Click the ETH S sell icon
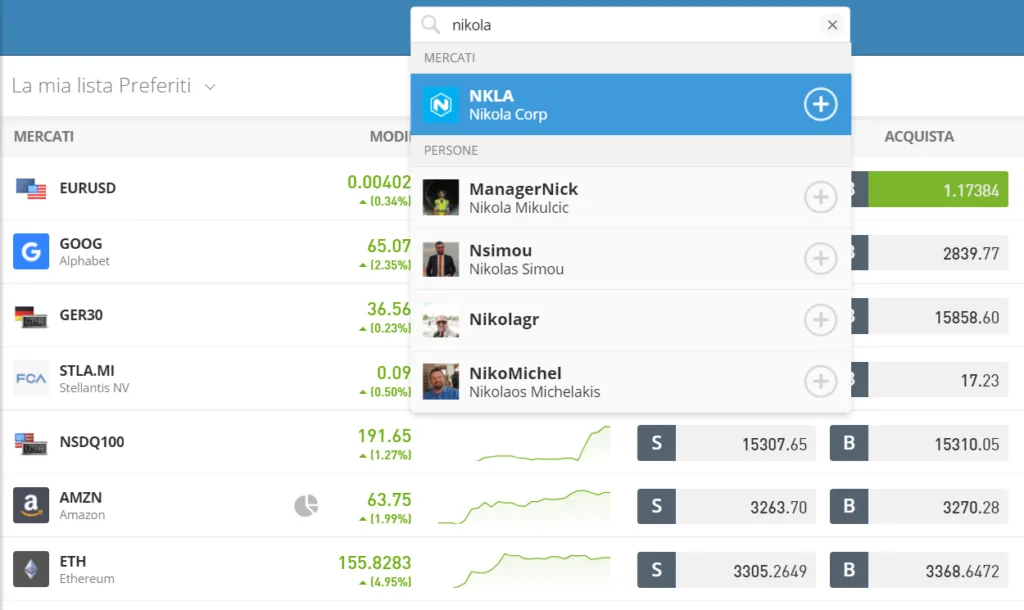1024x610 pixels. tap(656, 570)
